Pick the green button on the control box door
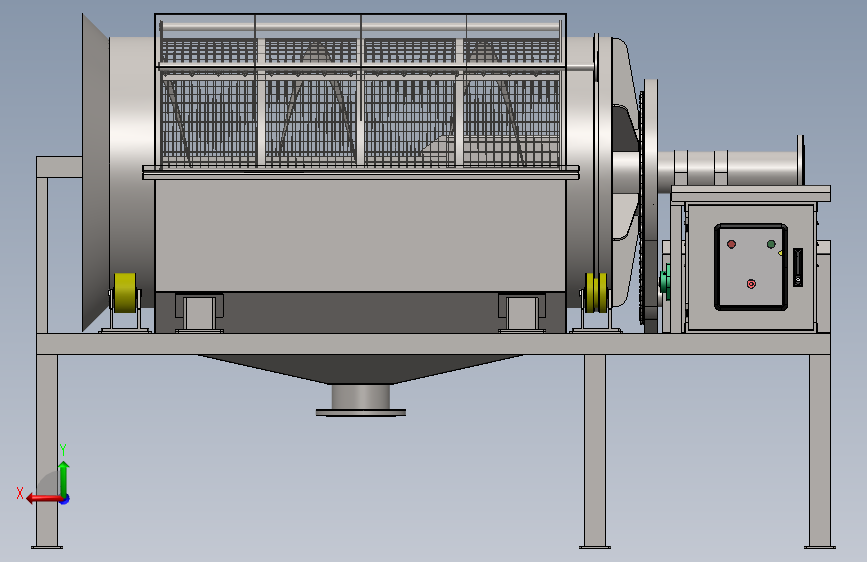 pos(771,244)
